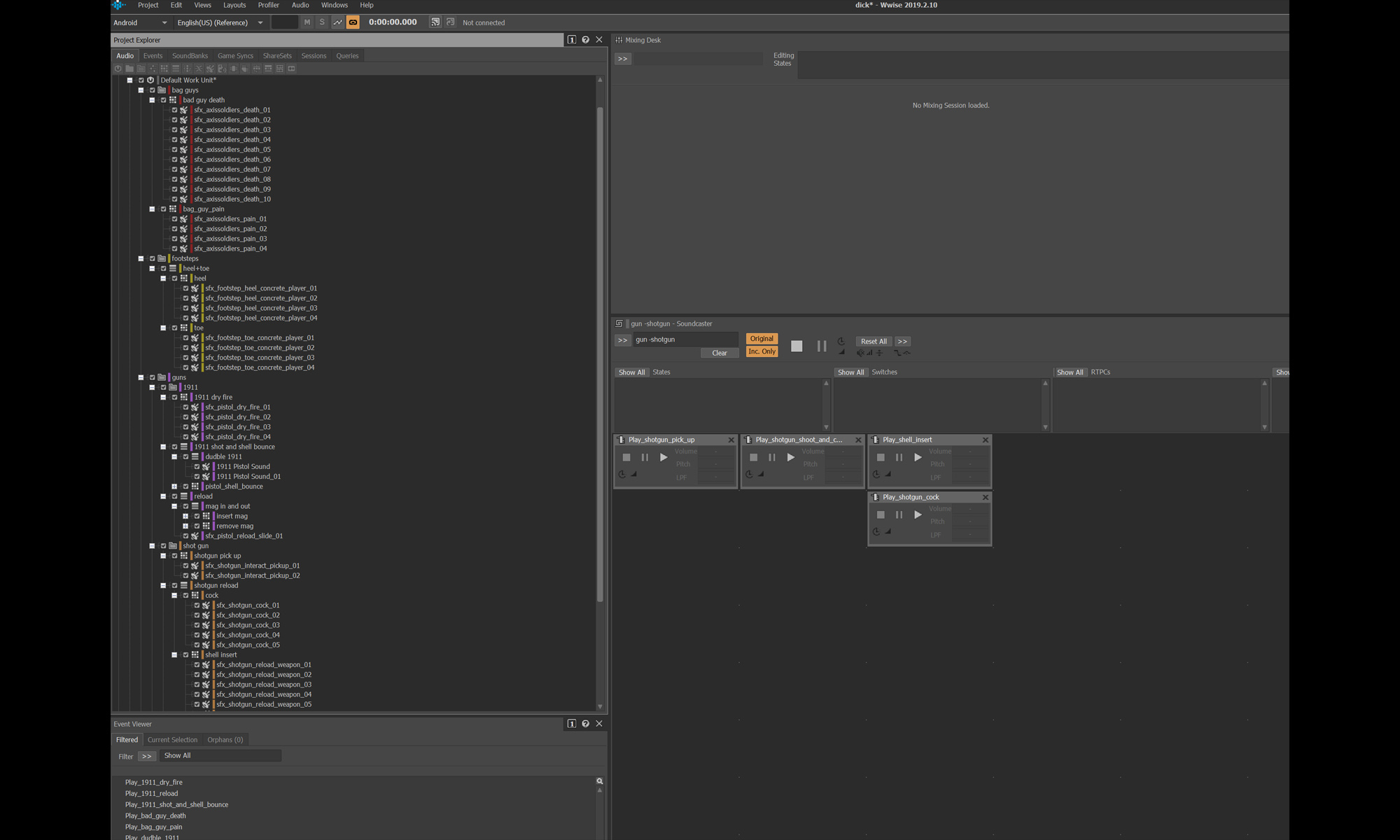The width and height of the screenshot is (1400, 840).
Task: Open the Profiler menu
Action: [268, 5]
